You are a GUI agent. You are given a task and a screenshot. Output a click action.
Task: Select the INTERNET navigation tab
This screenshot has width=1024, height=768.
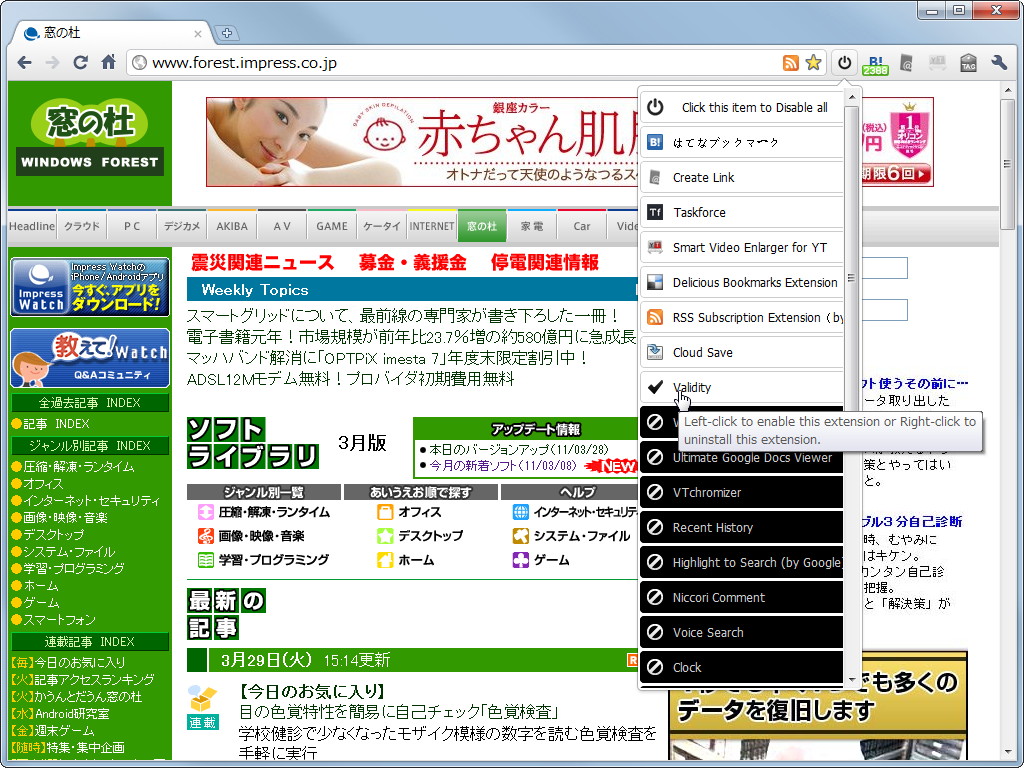click(431, 225)
